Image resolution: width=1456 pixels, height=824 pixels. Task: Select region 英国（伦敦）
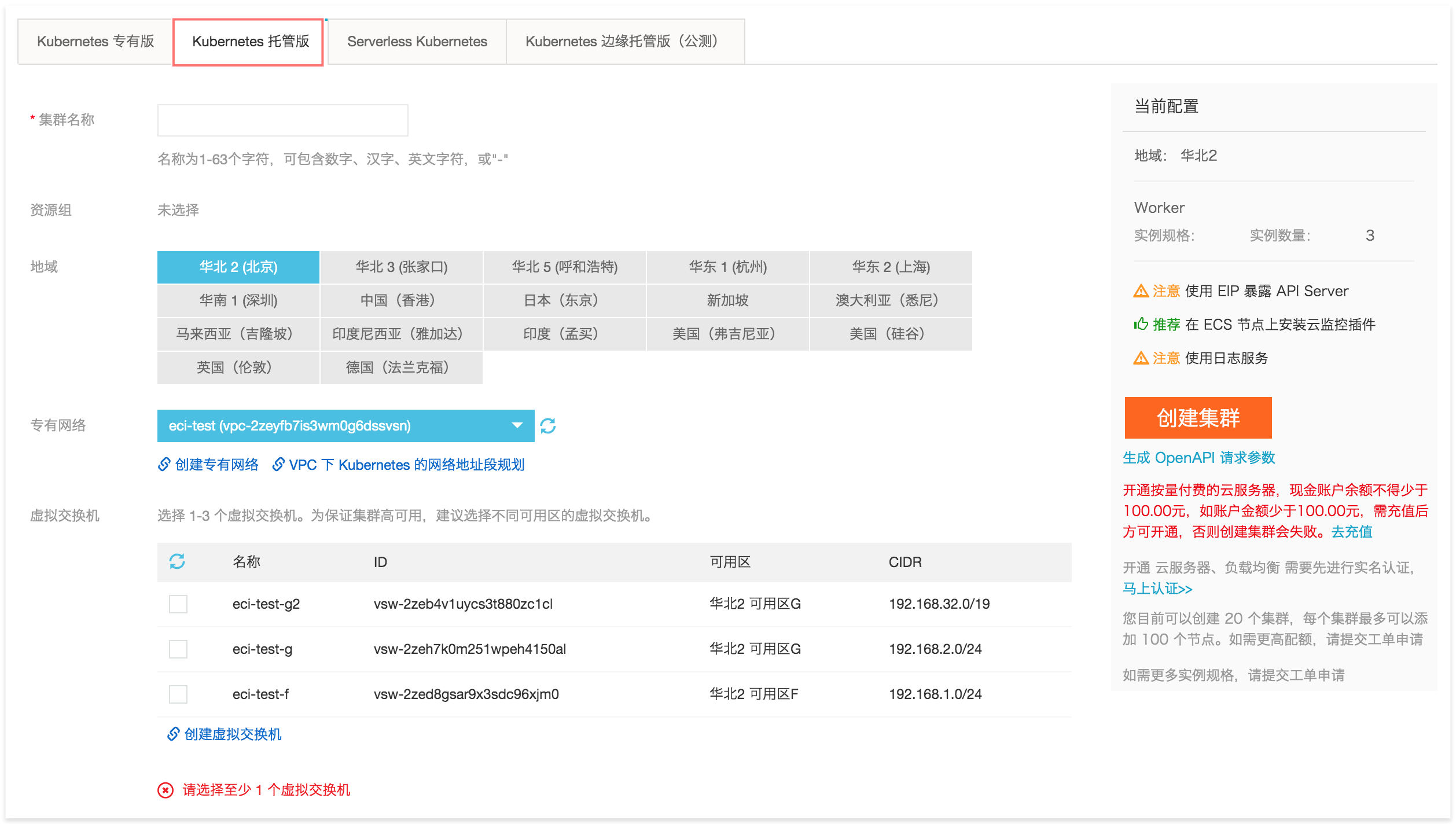pyautogui.click(x=238, y=367)
